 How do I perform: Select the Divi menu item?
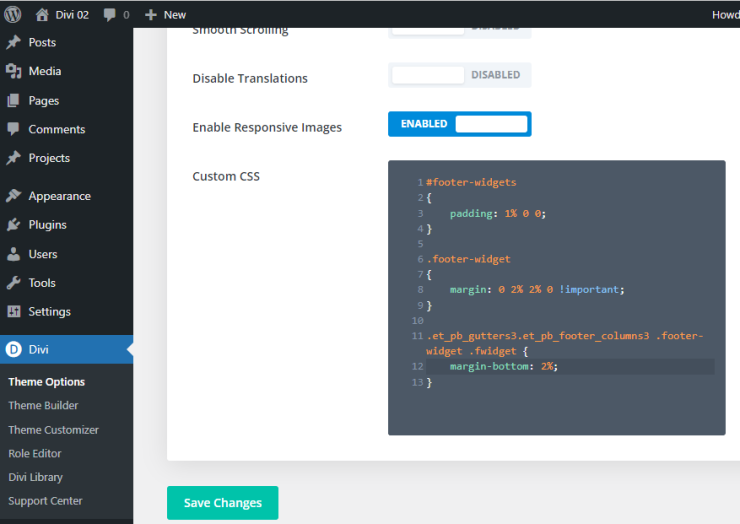[x=67, y=349]
